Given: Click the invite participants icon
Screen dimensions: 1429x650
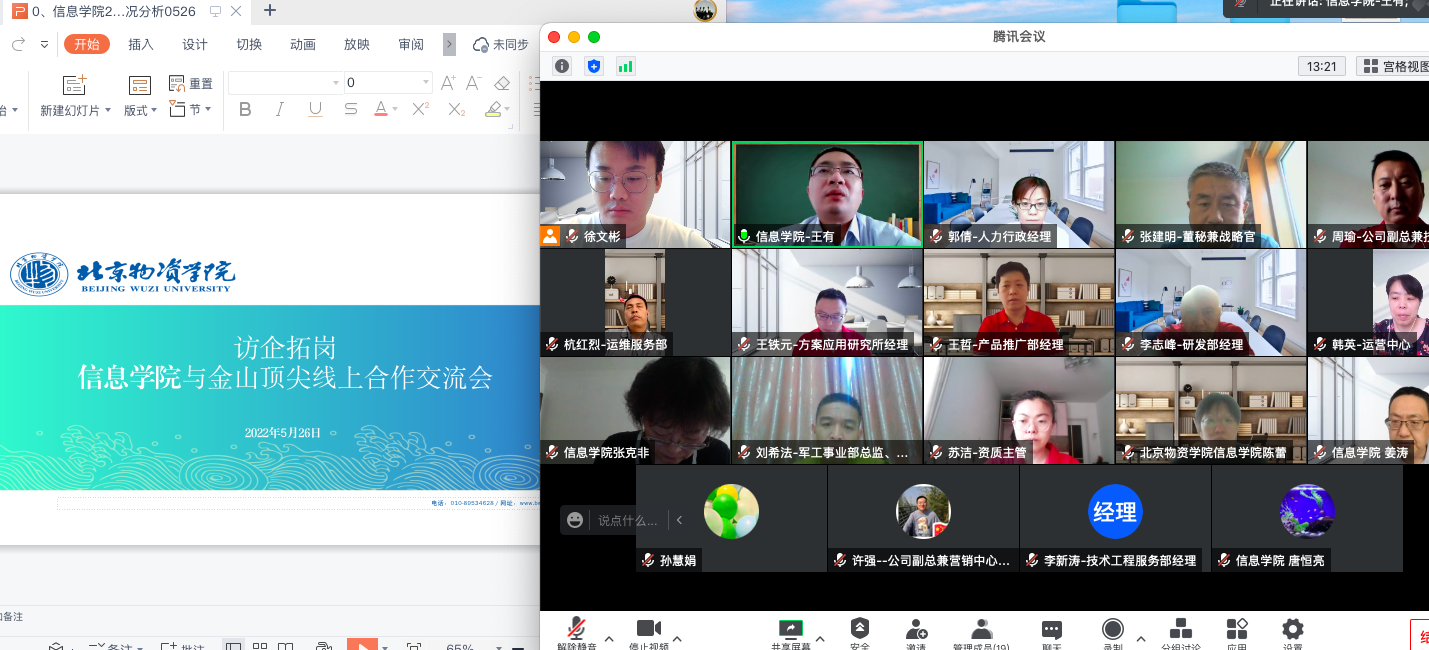Looking at the screenshot, I should (916, 630).
